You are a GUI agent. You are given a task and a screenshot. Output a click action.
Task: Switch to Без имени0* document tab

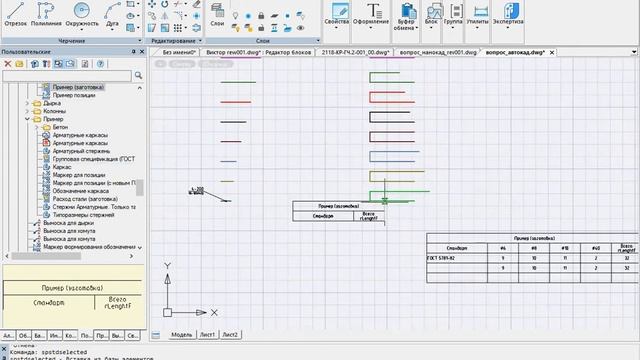[x=179, y=52]
